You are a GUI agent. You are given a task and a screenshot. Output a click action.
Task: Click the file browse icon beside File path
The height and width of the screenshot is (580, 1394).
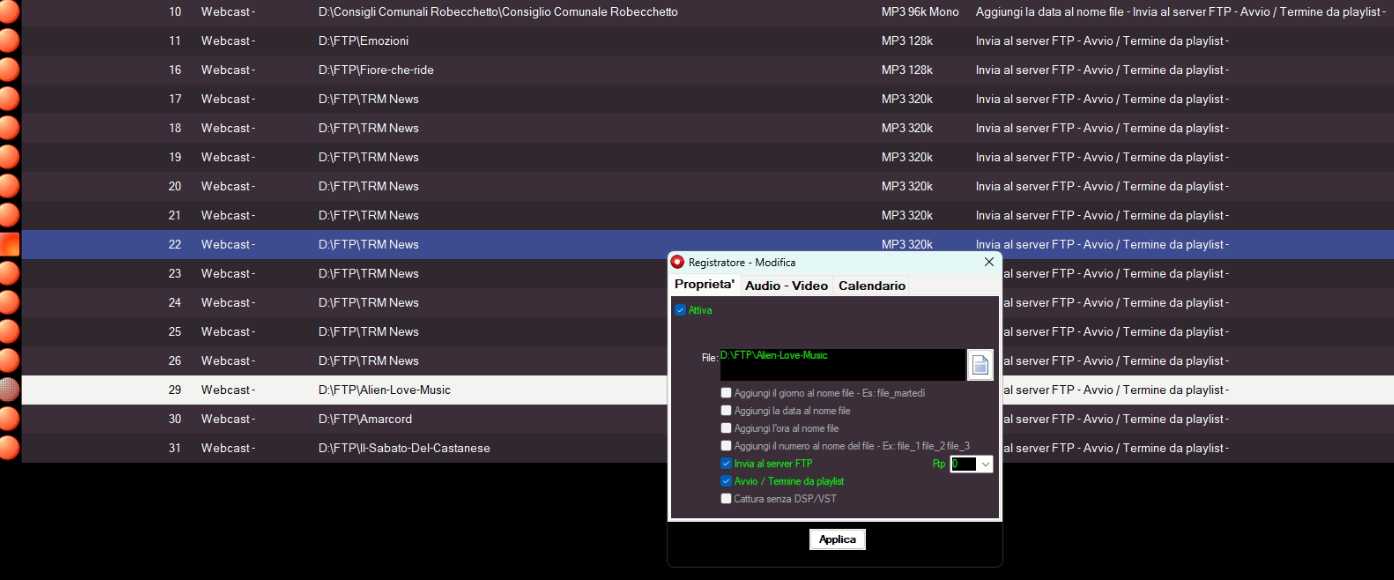[979, 365]
